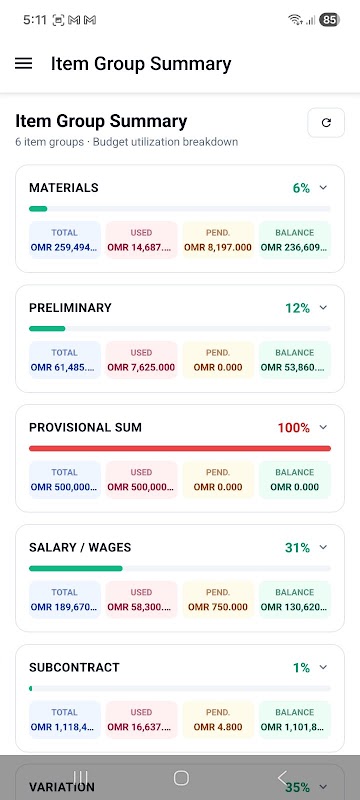Expand the SALARY / WAGES chevron
This screenshot has width=360, height=800.
323,547
